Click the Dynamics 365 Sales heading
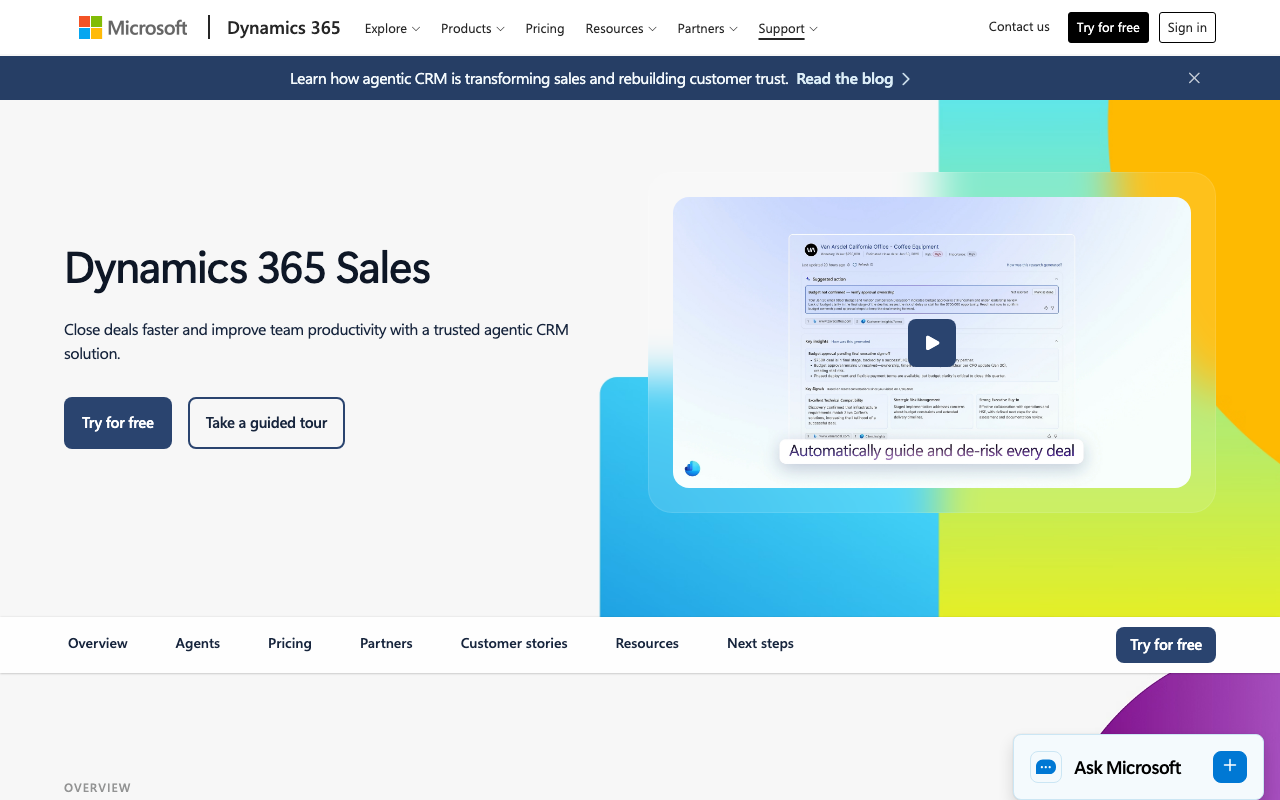The width and height of the screenshot is (1280, 800). tap(247, 268)
